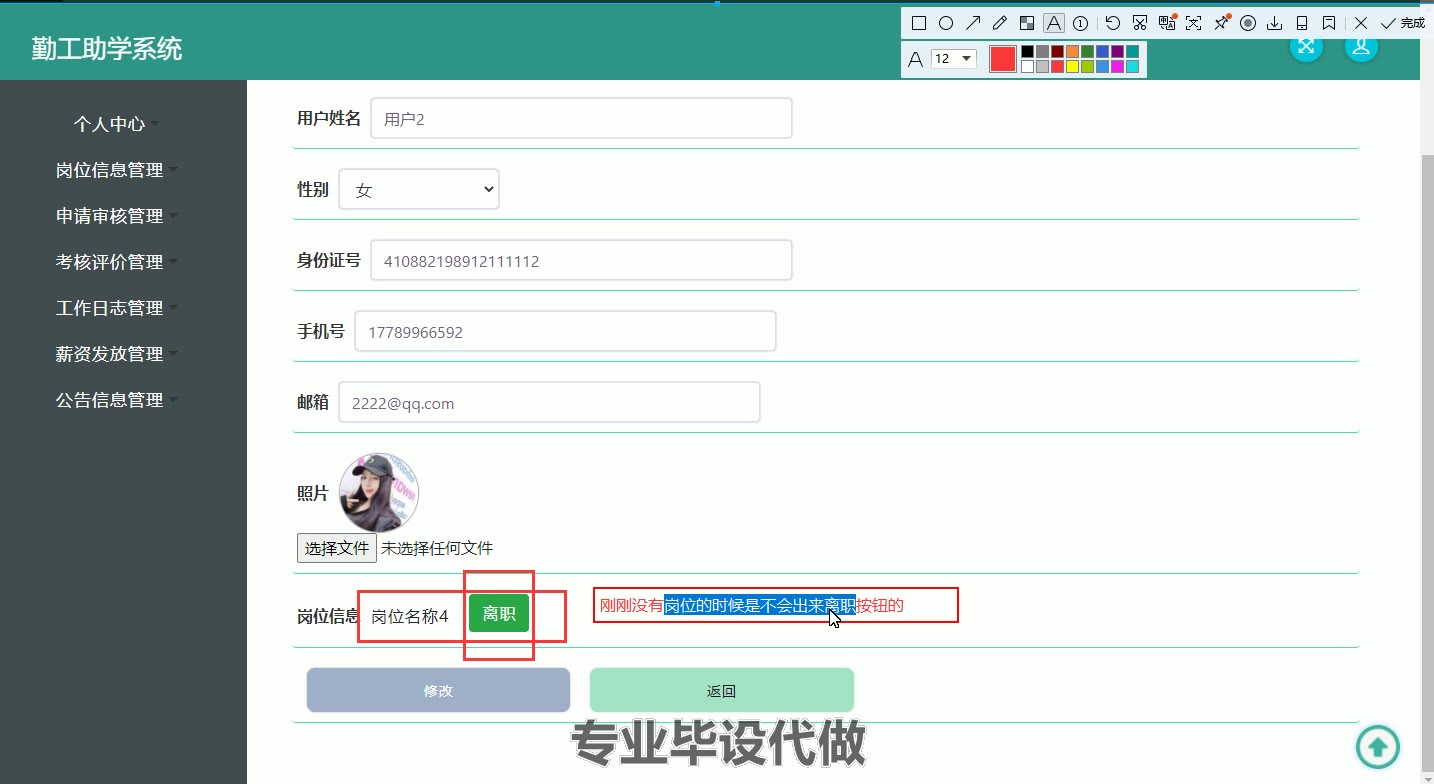Start screen recording from capture toolbar
1434x784 pixels.
click(1248, 23)
